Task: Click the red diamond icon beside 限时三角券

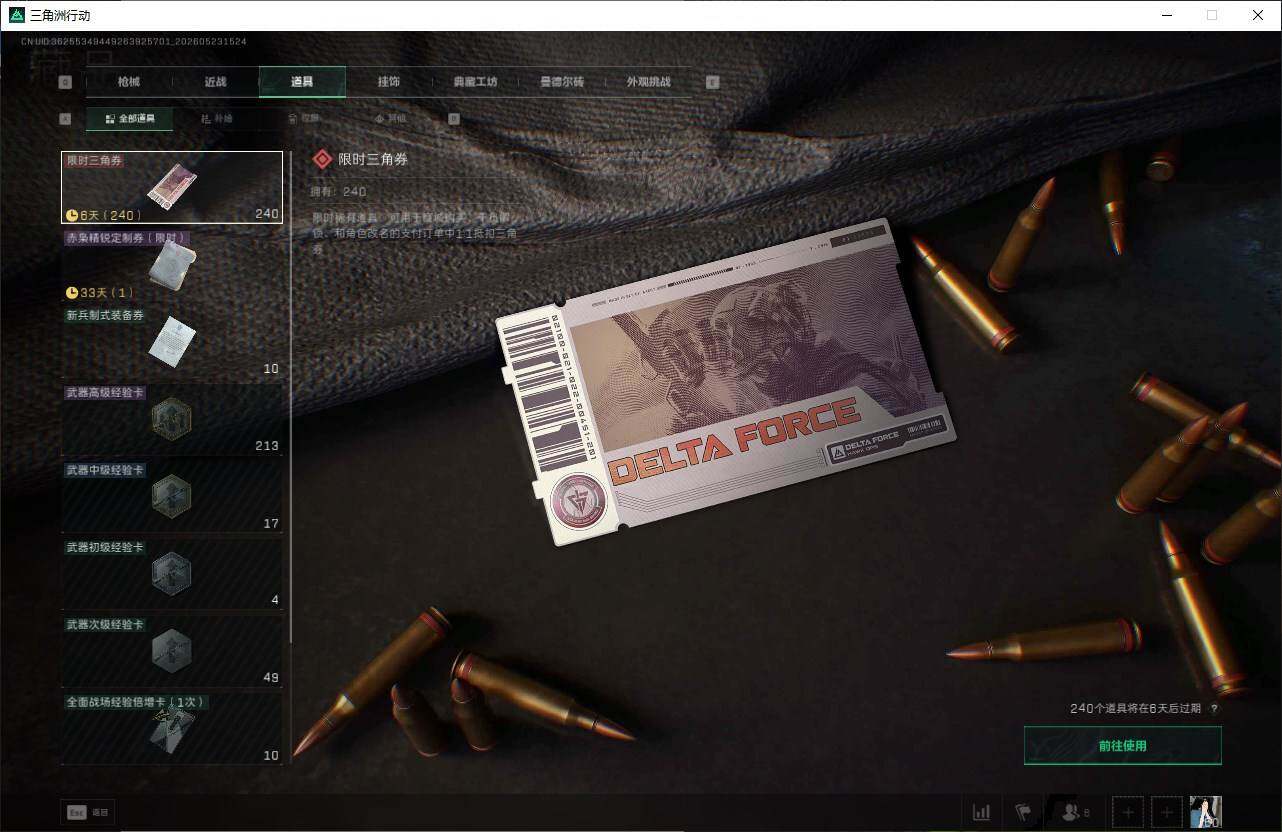Action: pos(322,159)
